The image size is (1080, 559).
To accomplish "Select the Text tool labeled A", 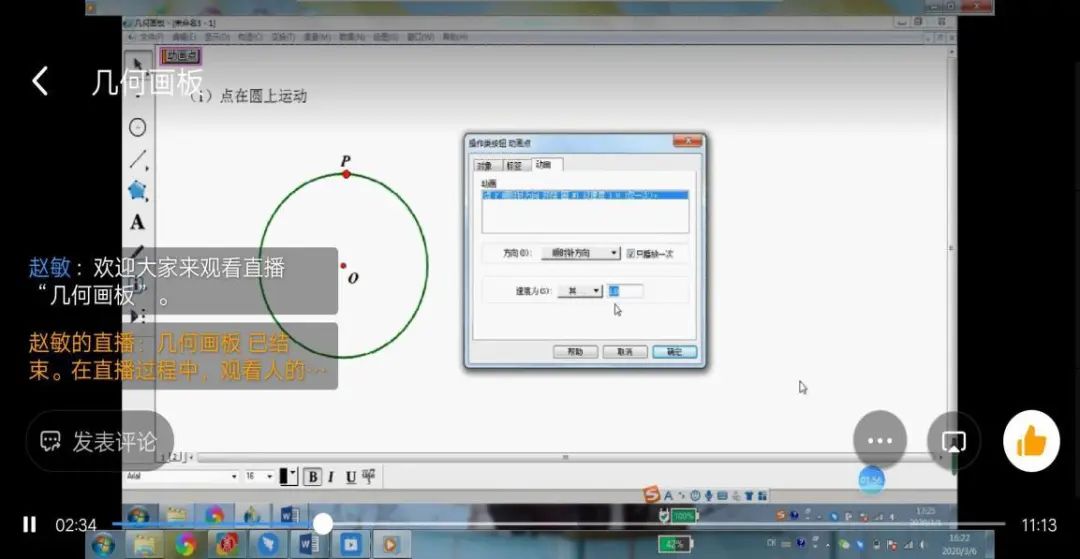I will (x=138, y=222).
